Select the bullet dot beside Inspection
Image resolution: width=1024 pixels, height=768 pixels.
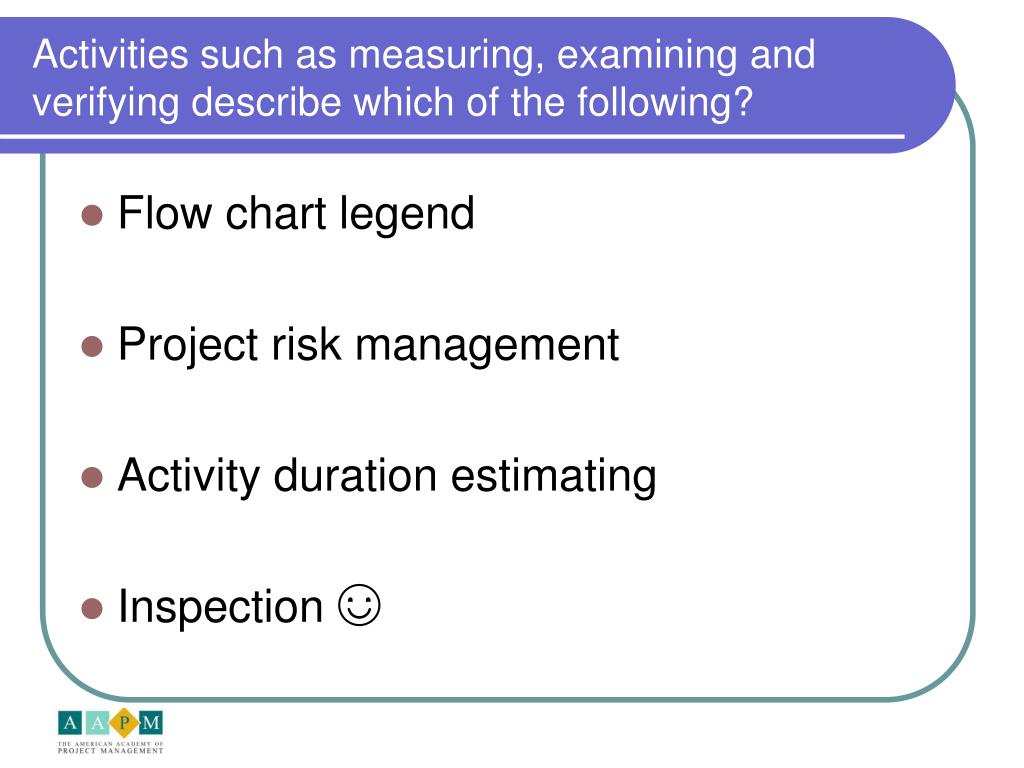pos(92,608)
